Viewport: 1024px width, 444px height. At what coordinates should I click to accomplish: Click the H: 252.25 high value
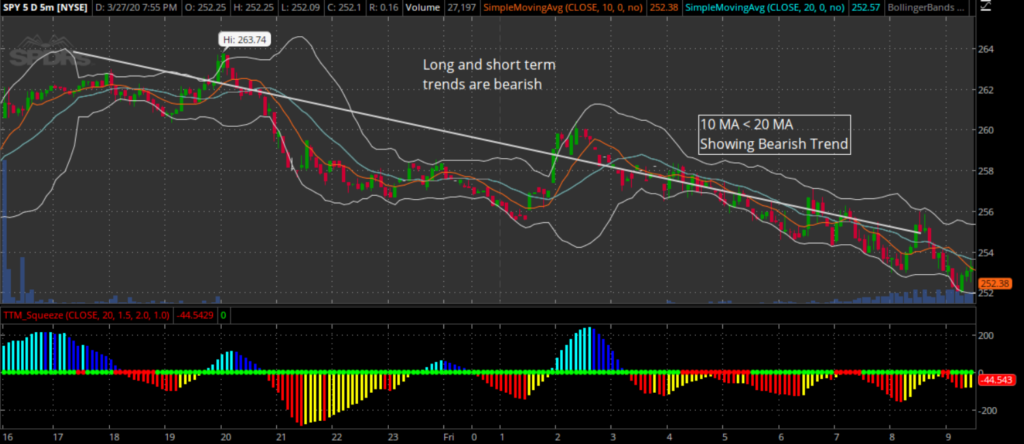251,8
